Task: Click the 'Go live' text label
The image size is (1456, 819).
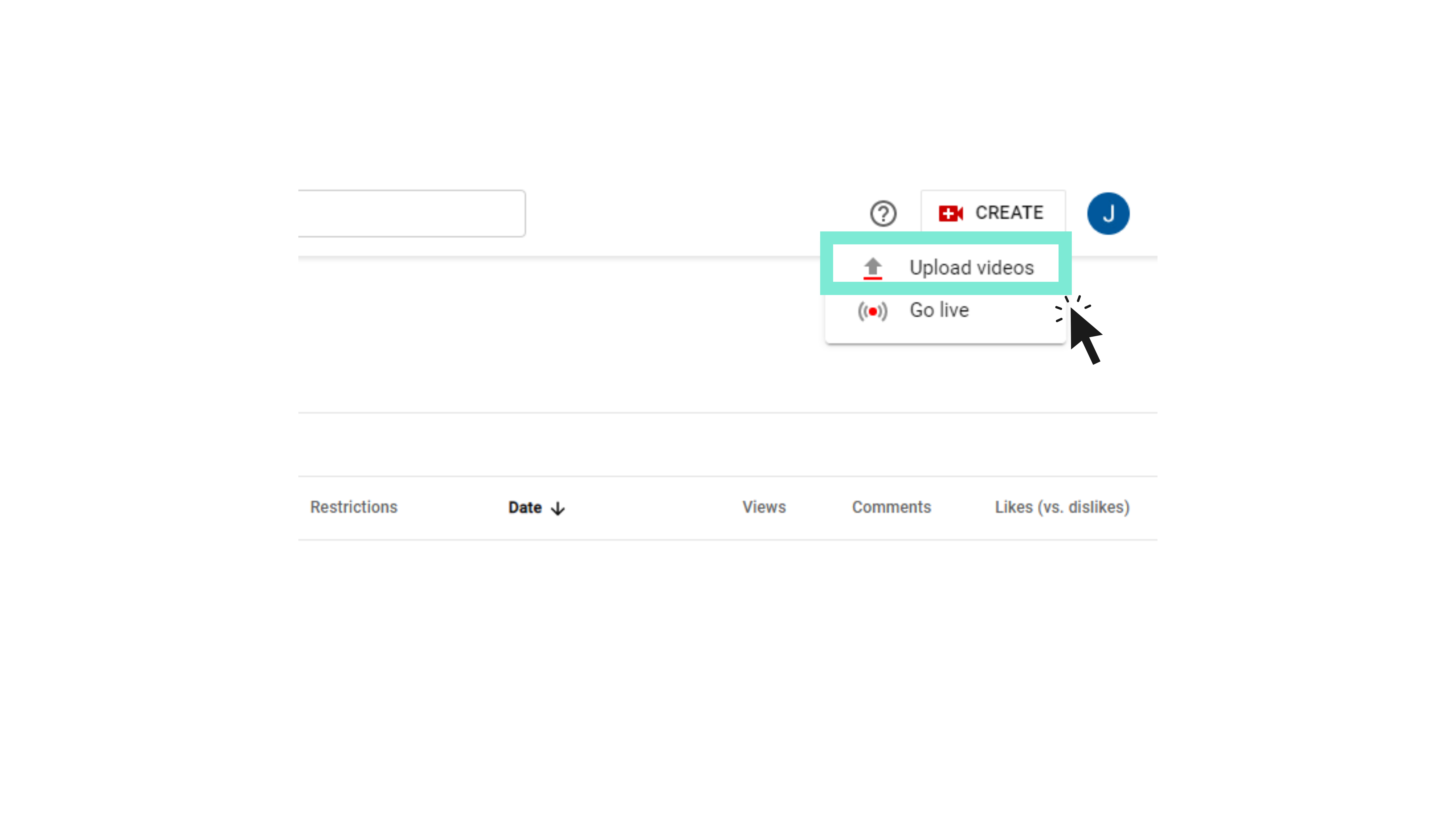Action: [939, 310]
